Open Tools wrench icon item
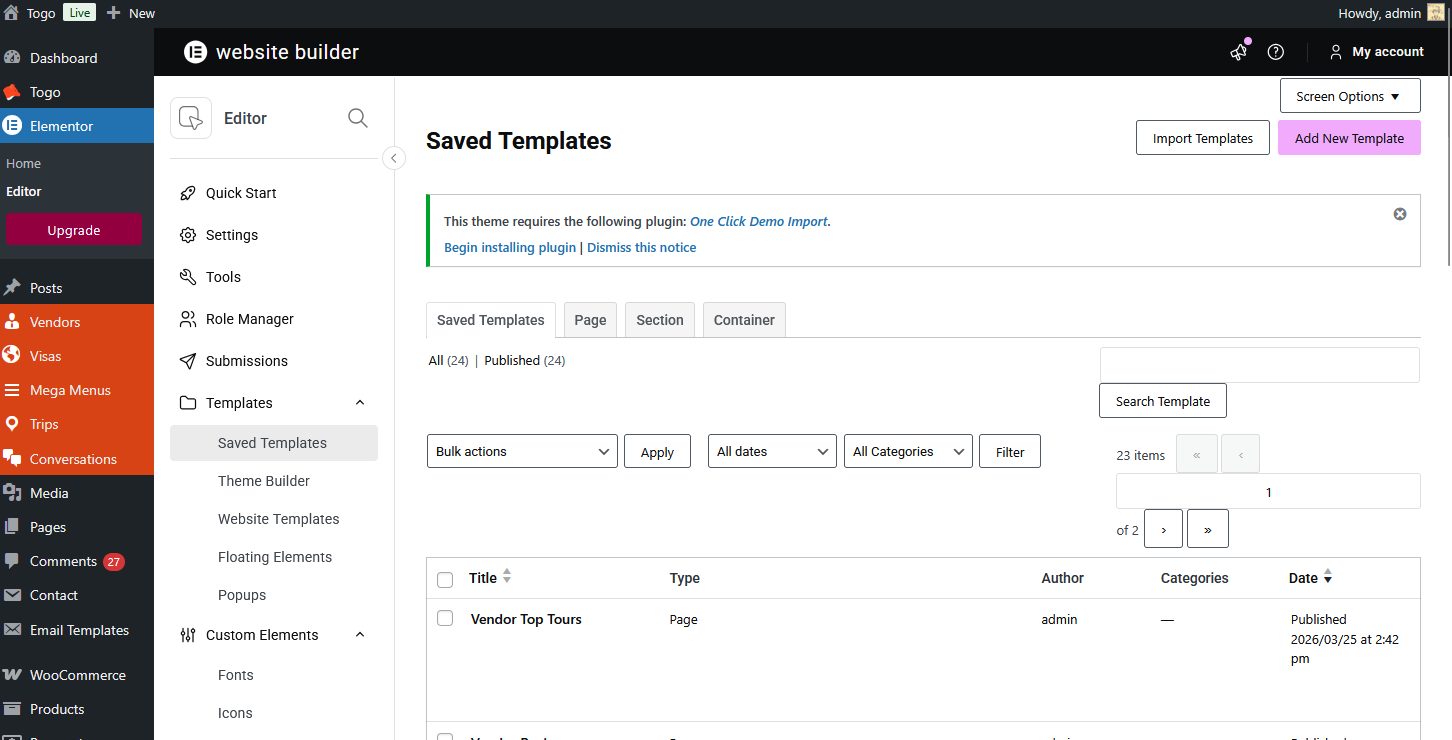The image size is (1452, 740). point(188,277)
